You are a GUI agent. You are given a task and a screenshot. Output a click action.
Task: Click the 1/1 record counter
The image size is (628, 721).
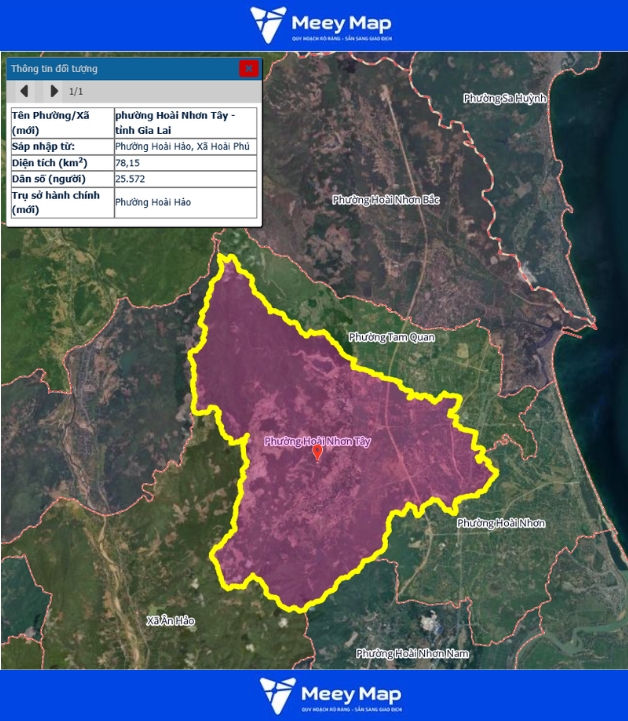(76, 92)
